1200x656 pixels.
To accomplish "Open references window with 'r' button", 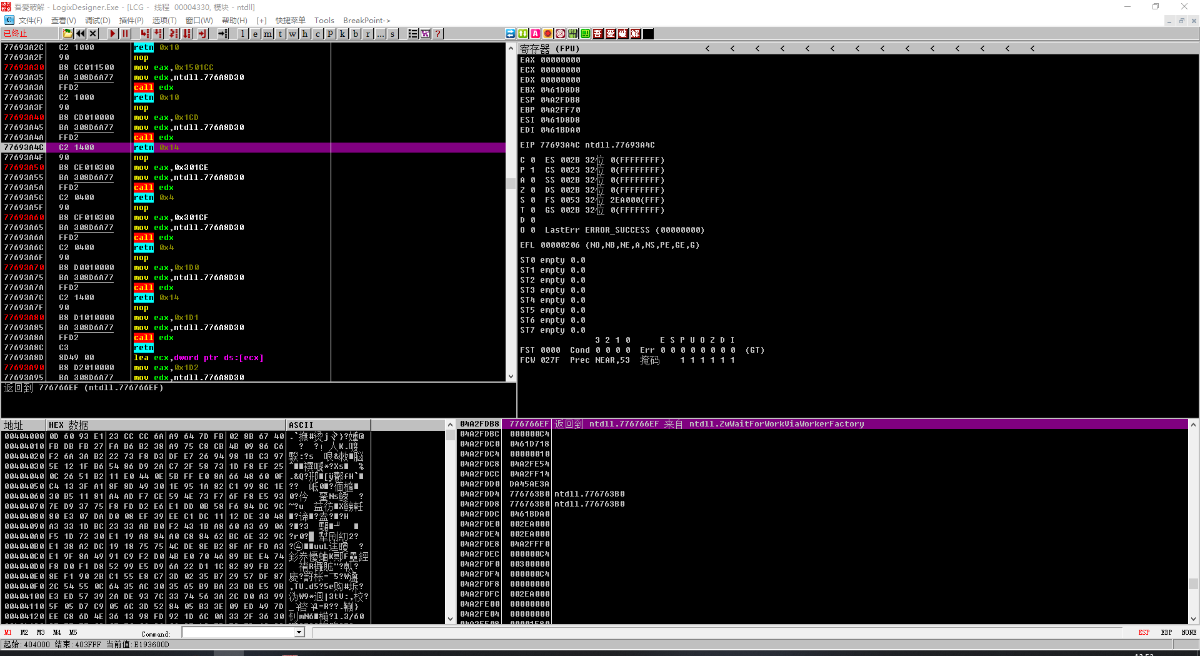I will (368, 33).
